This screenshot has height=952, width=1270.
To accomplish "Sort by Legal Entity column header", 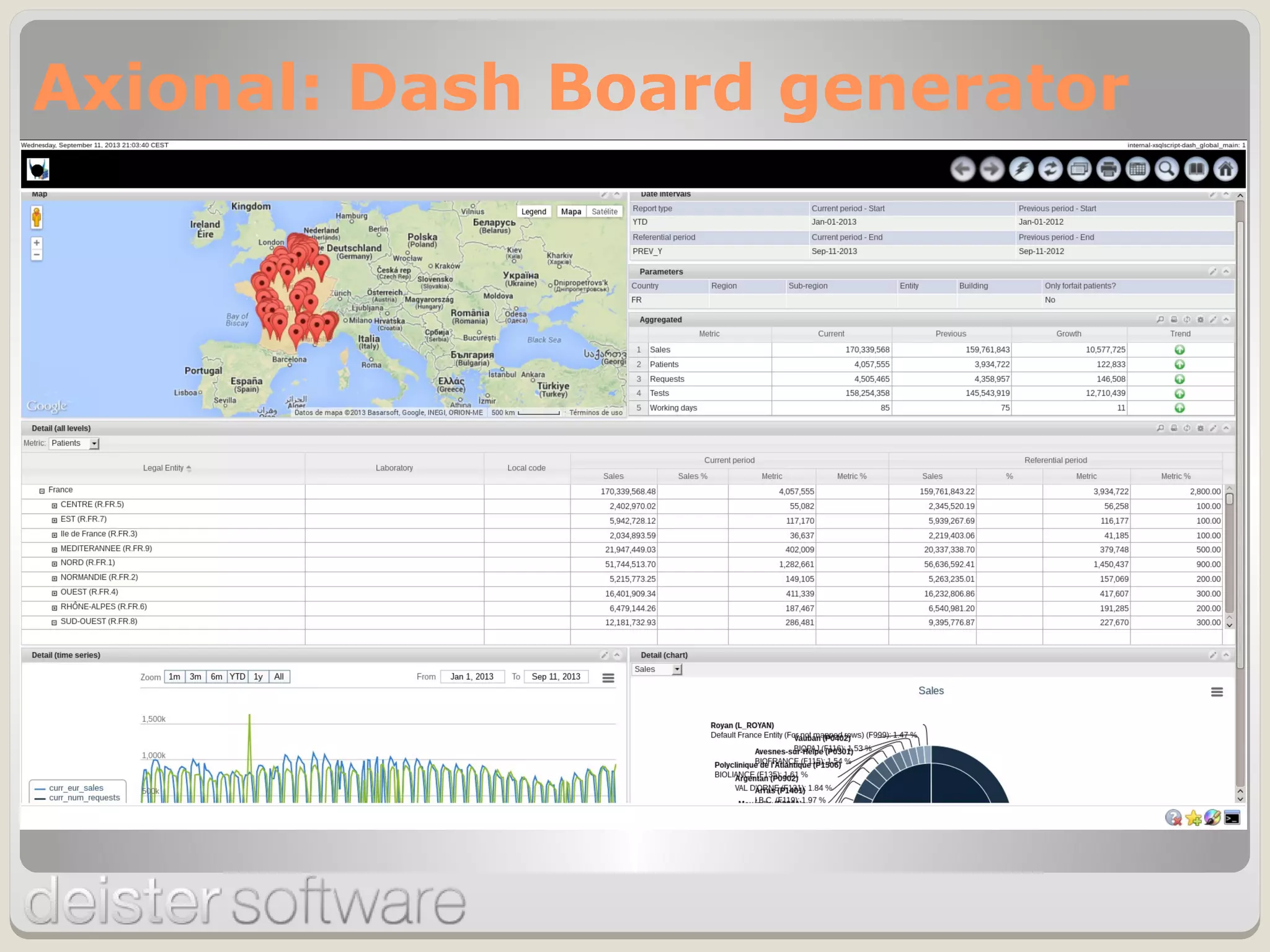I will click(x=164, y=469).
